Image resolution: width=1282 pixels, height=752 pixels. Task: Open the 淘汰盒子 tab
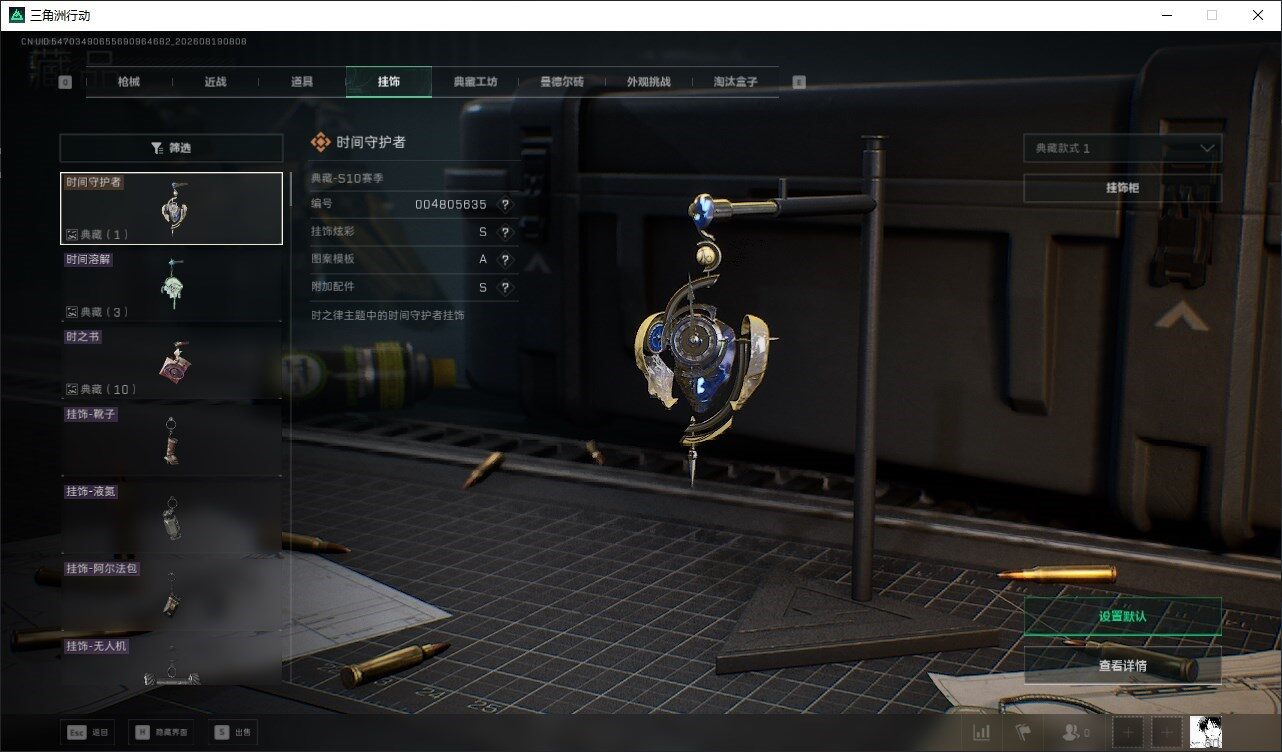[x=735, y=82]
